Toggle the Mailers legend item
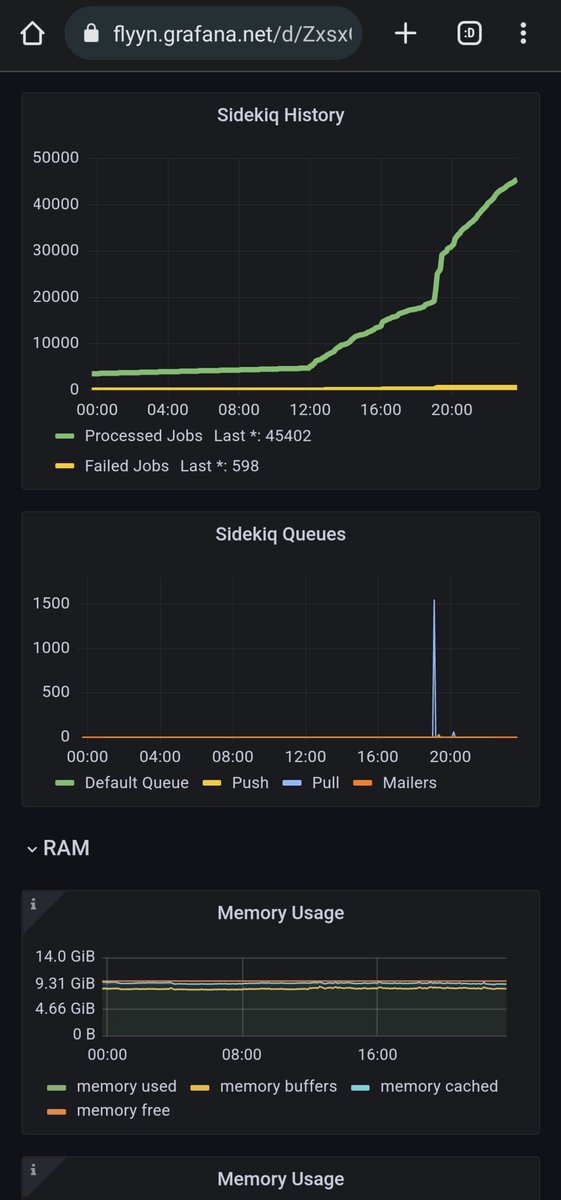Image resolution: width=561 pixels, height=1200 pixels. [410, 783]
